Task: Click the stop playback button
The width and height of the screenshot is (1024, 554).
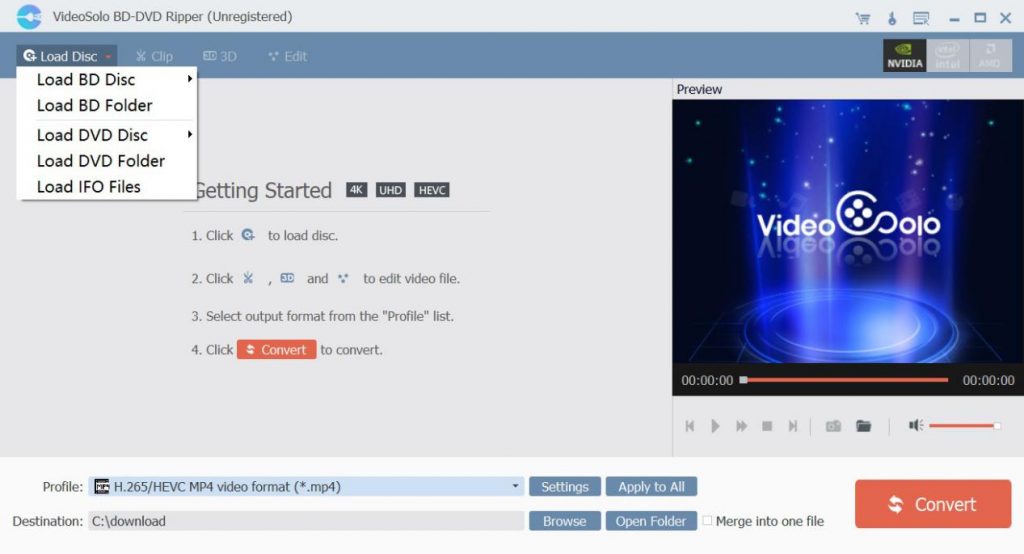Action: pos(767,426)
